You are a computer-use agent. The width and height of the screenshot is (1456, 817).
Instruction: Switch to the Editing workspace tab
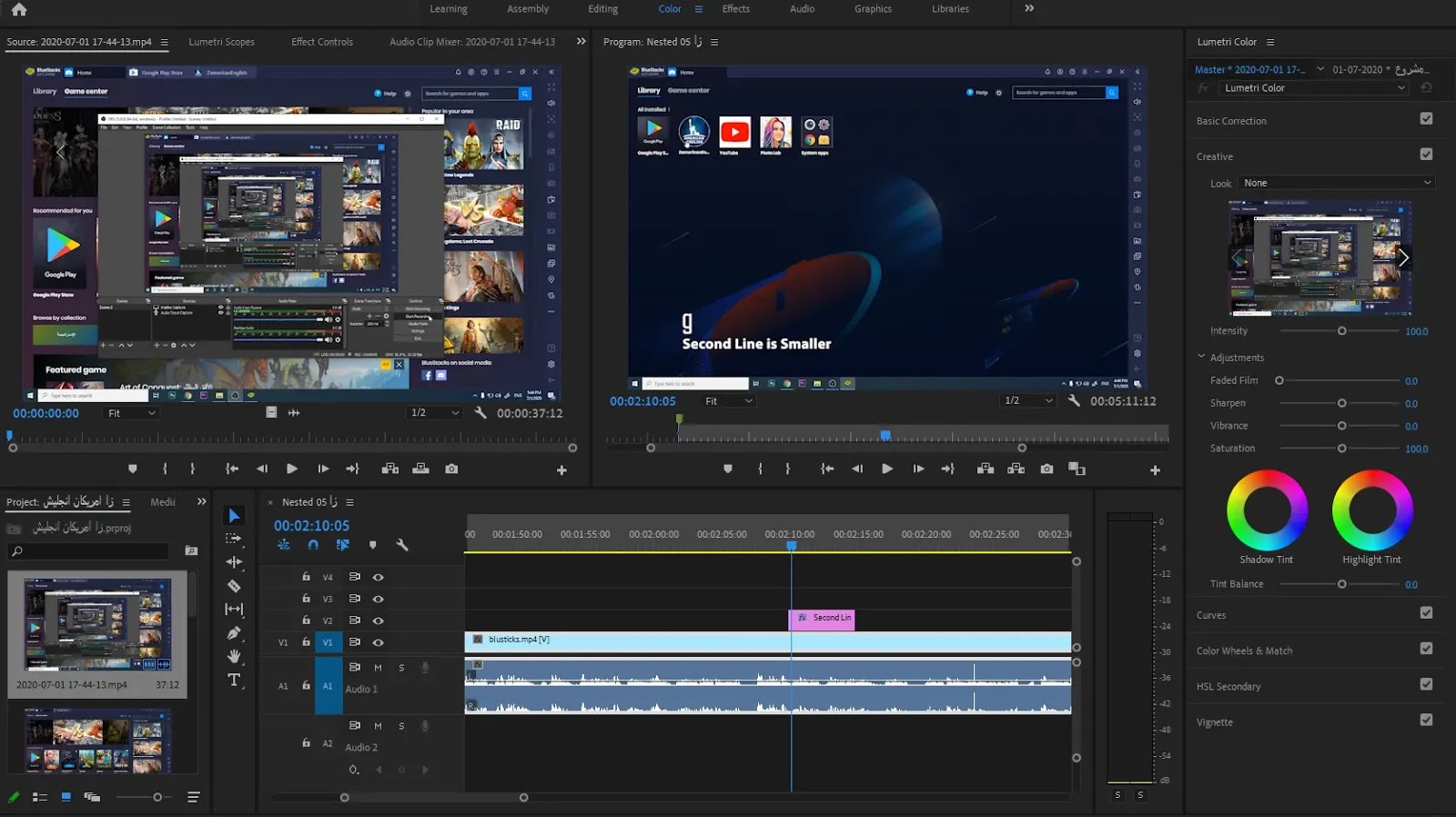[602, 9]
